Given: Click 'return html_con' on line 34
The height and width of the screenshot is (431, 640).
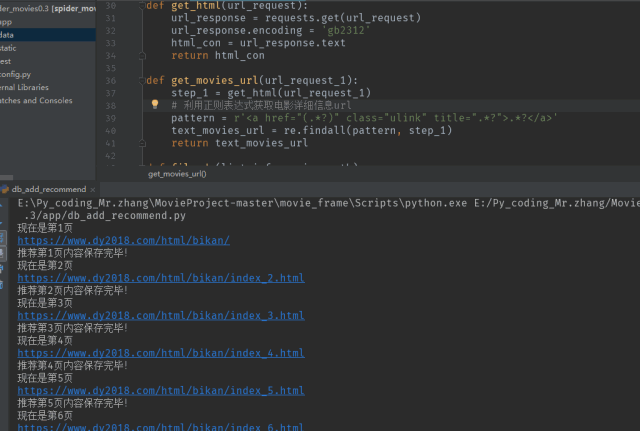Looking at the screenshot, I should pyautogui.click(x=218, y=56).
